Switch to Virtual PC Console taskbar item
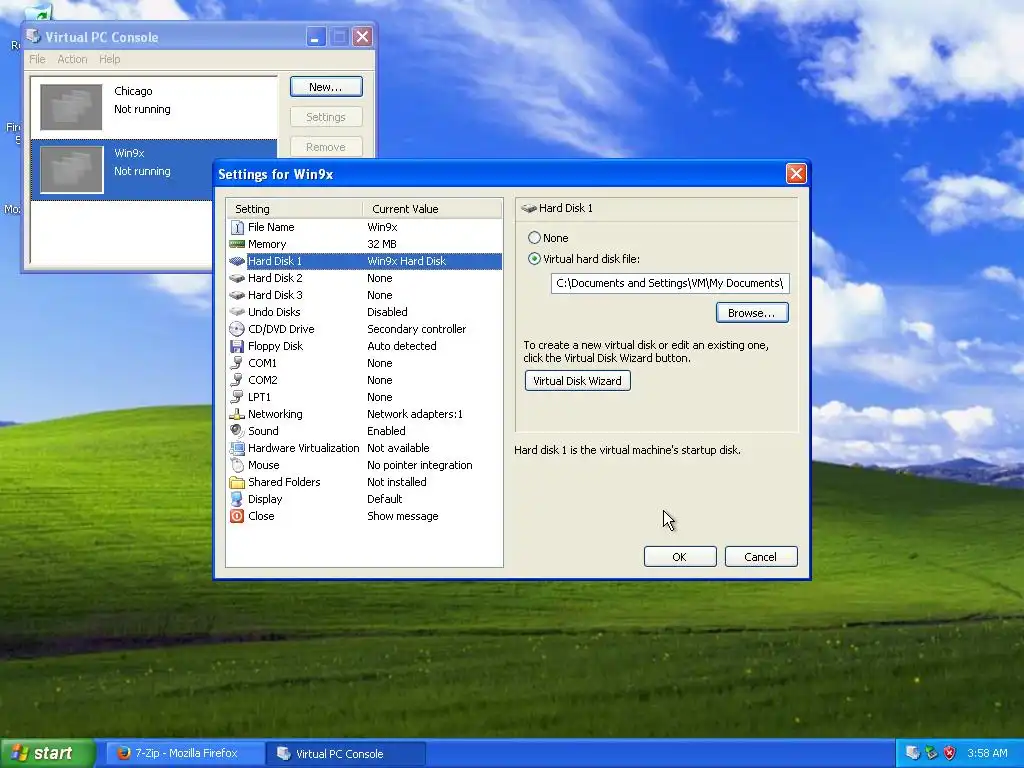The width and height of the screenshot is (1024, 768). [x=346, y=753]
